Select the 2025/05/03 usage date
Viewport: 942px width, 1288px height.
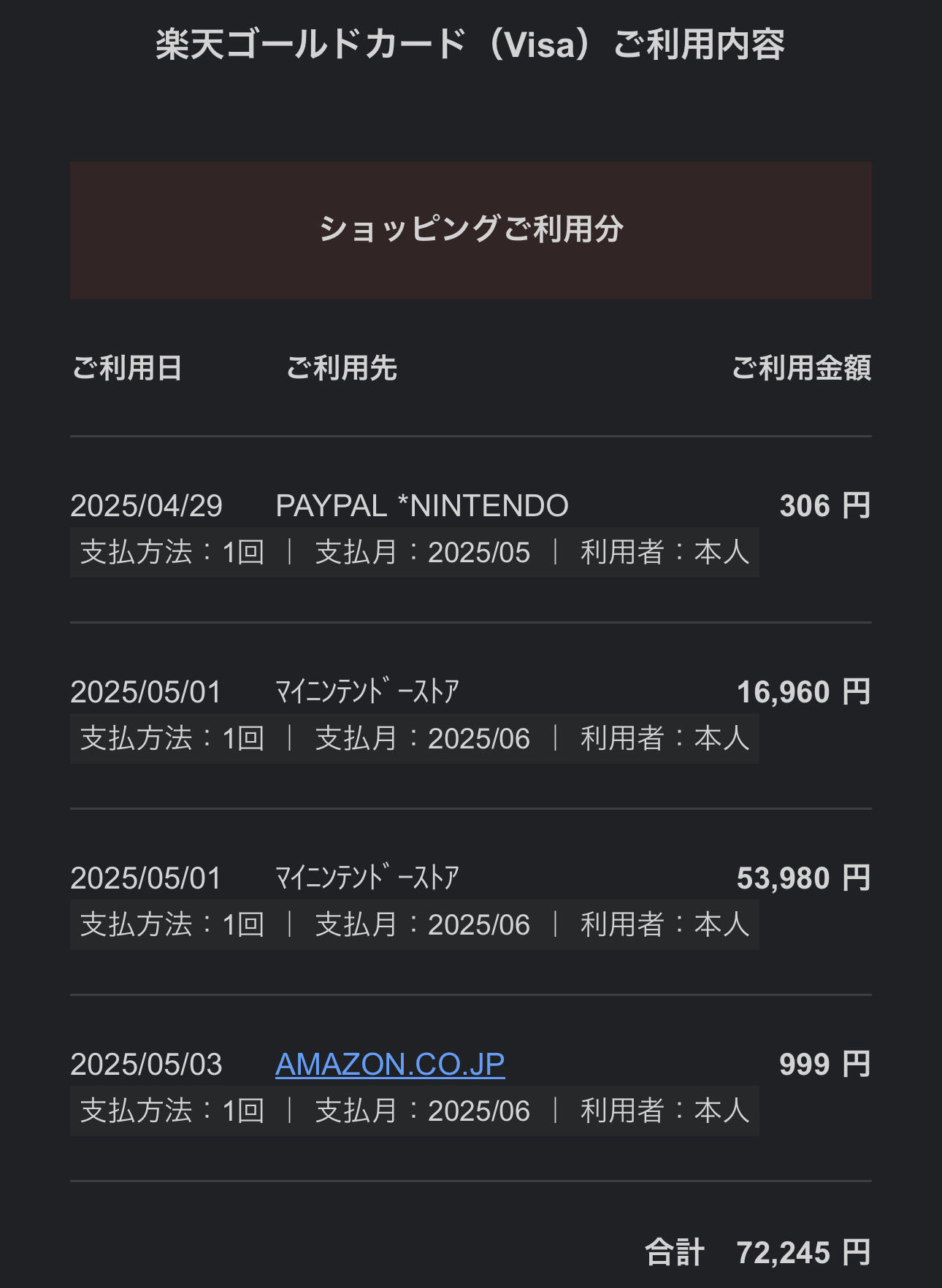tap(146, 1065)
